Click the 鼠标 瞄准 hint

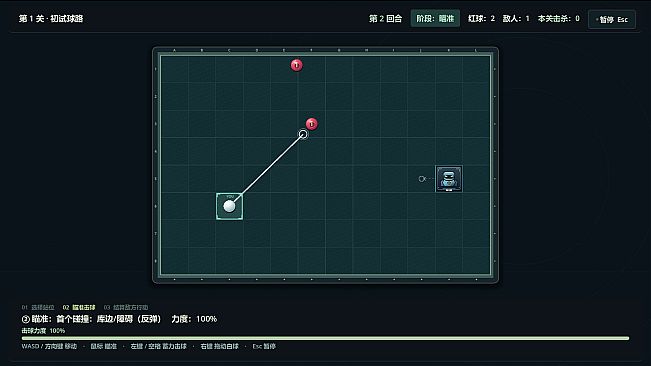tap(103, 346)
